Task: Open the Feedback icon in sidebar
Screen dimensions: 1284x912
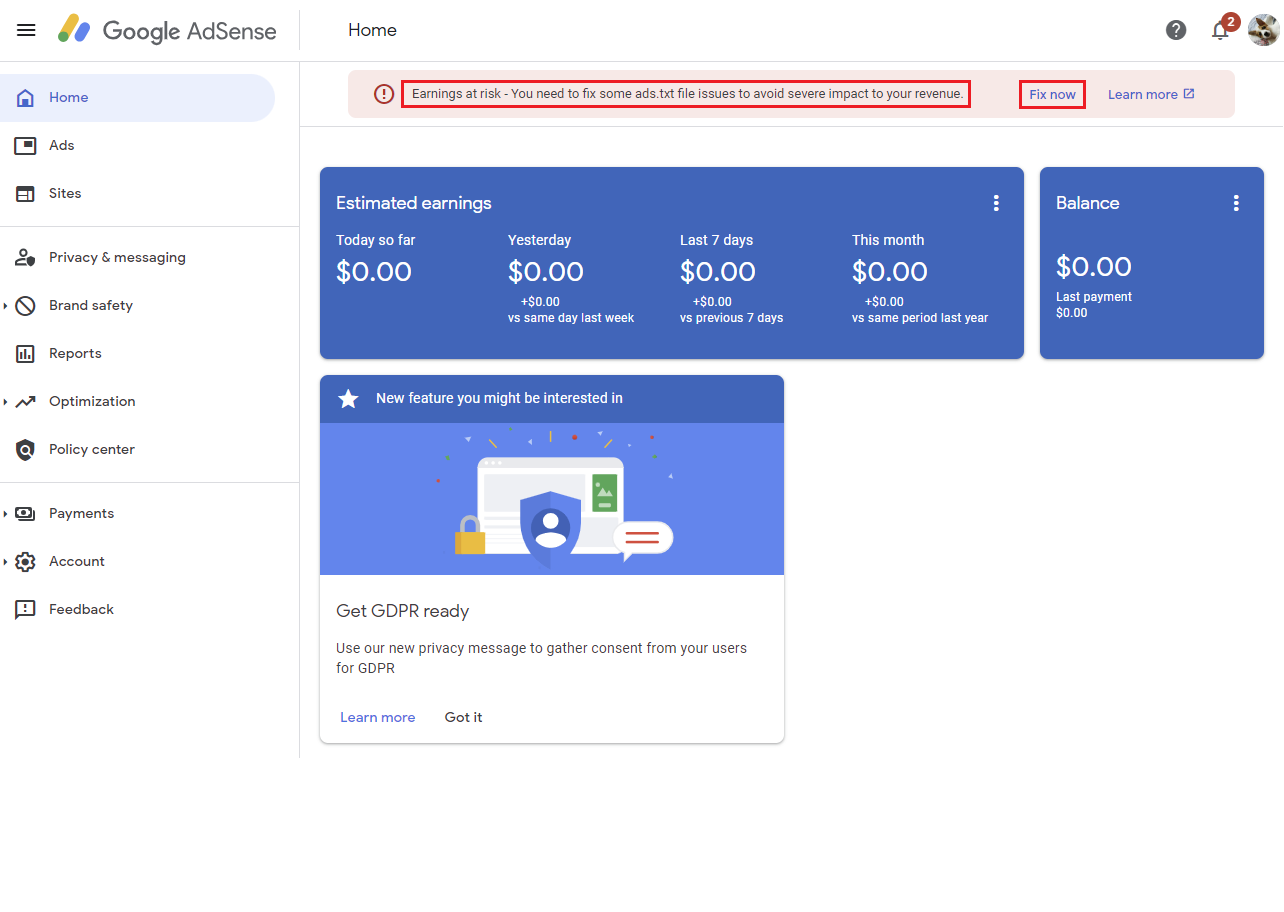Action: coord(25,609)
